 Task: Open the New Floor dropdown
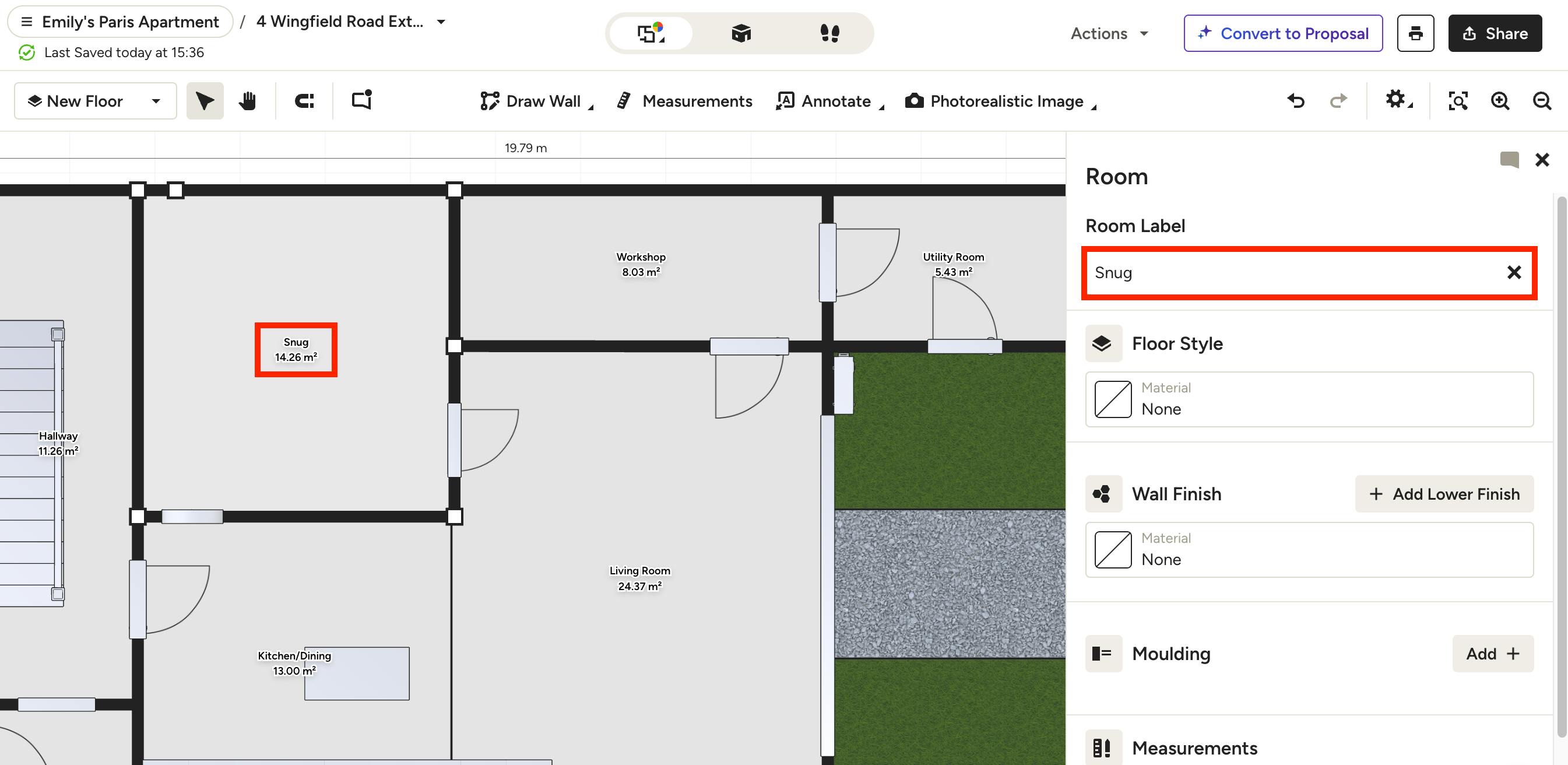[x=96, y=101]
